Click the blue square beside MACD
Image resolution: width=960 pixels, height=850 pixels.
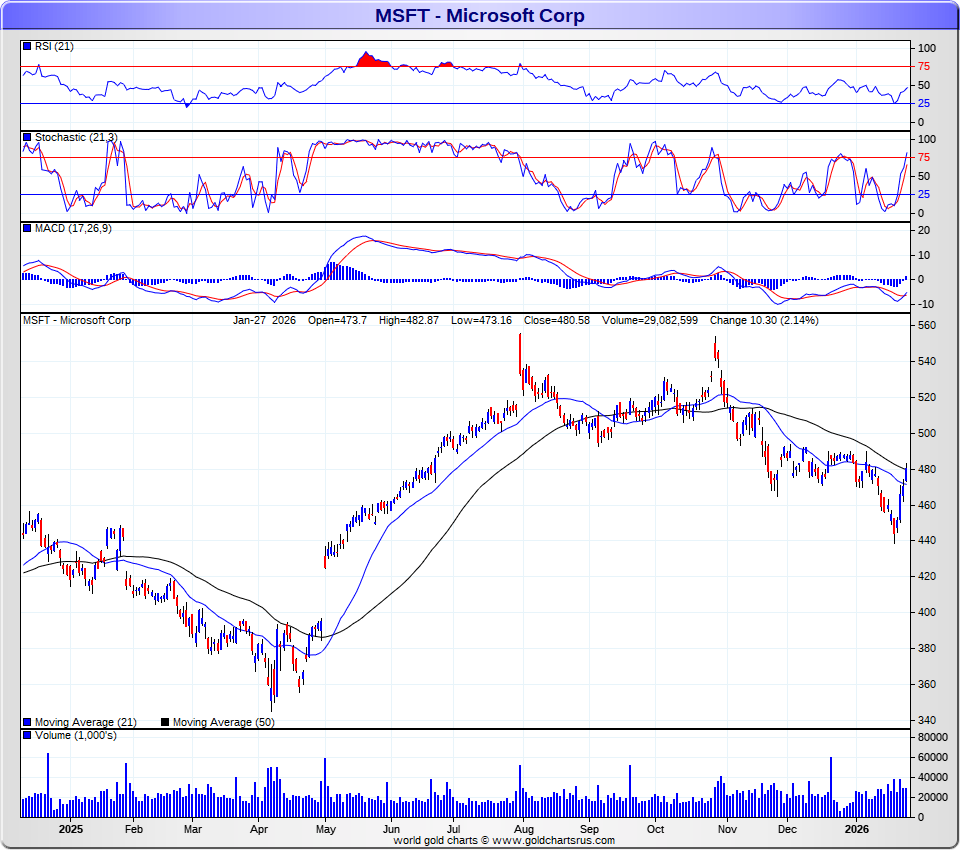pos(27,228)
